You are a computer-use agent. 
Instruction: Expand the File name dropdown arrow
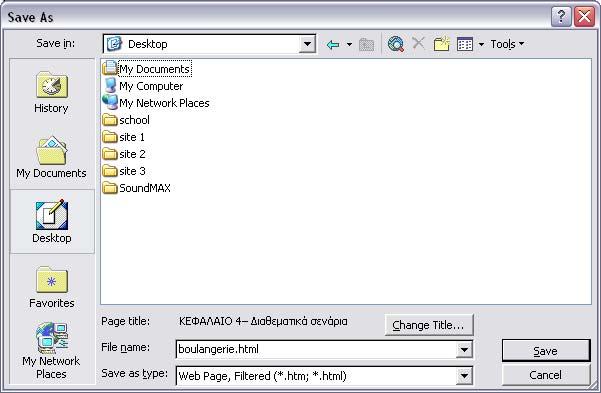pos(464,349)
